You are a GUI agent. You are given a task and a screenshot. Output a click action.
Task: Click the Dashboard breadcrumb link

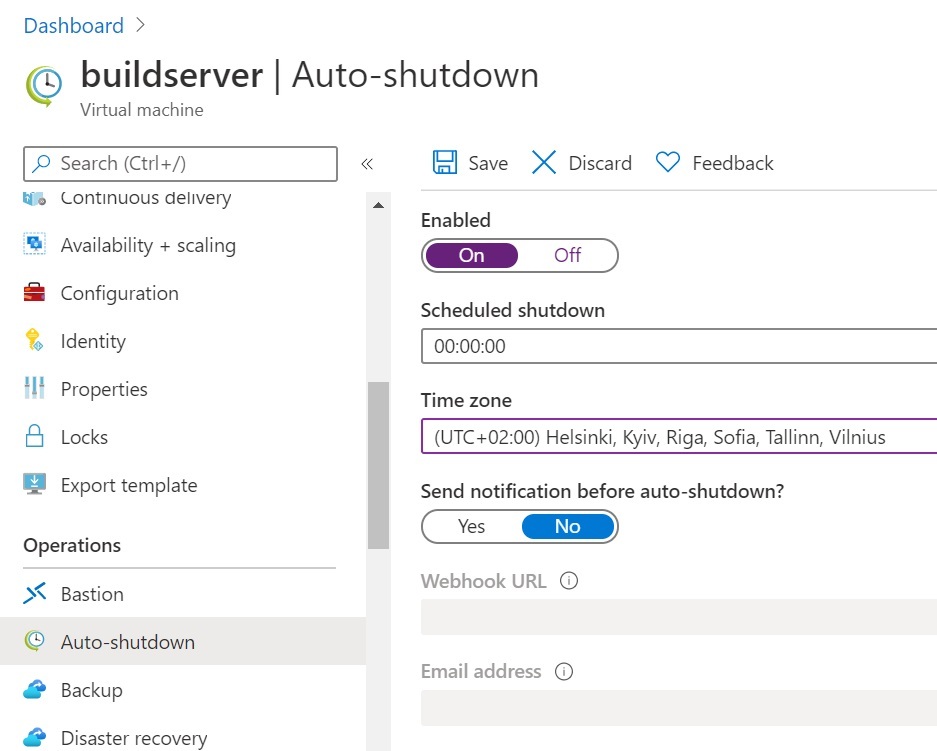tap(74, 26)
